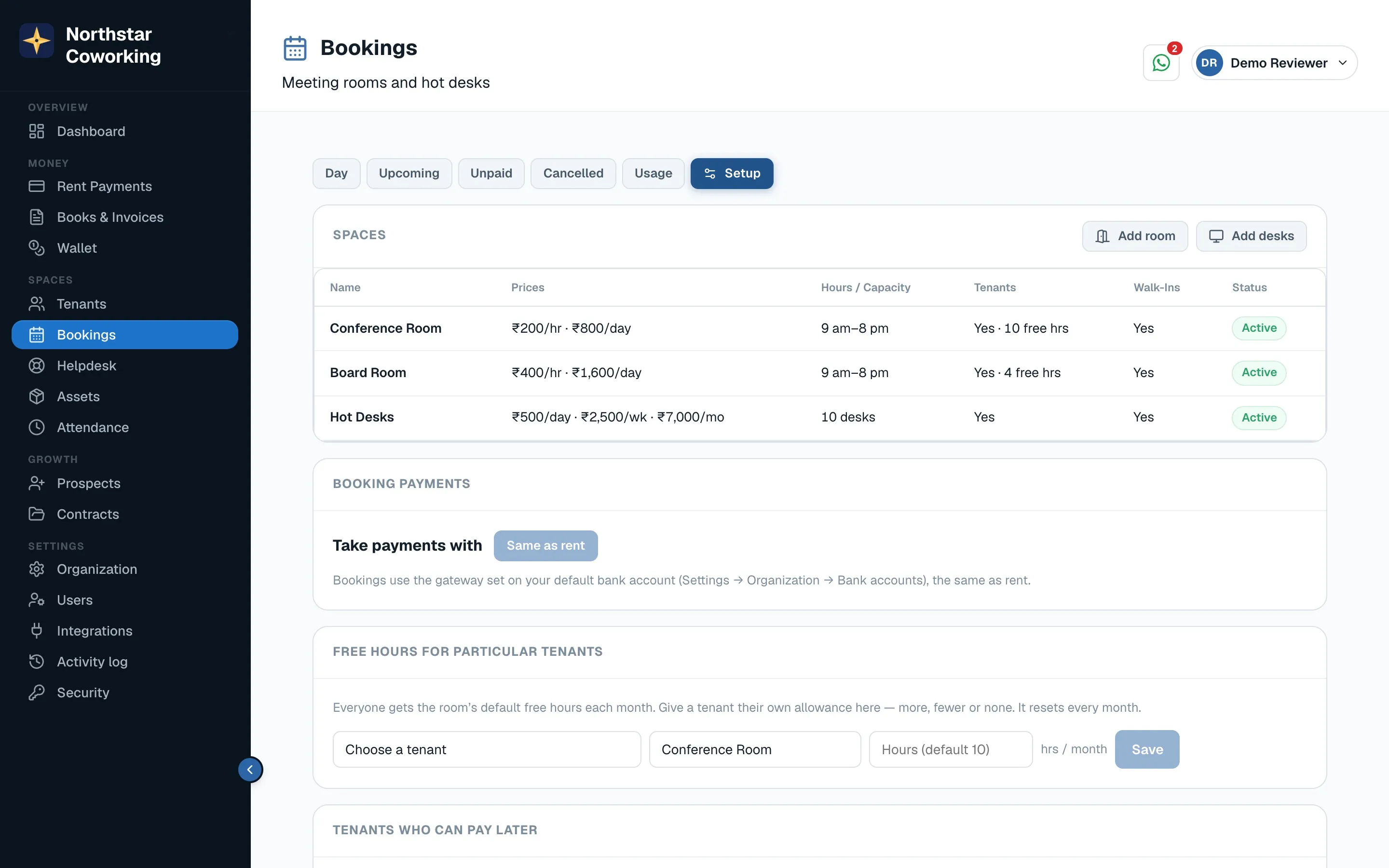The height and width of the screenshot is (868, 1389).
Task: Click Active status of Conference Room
Action: click(x=1259, y=328)
